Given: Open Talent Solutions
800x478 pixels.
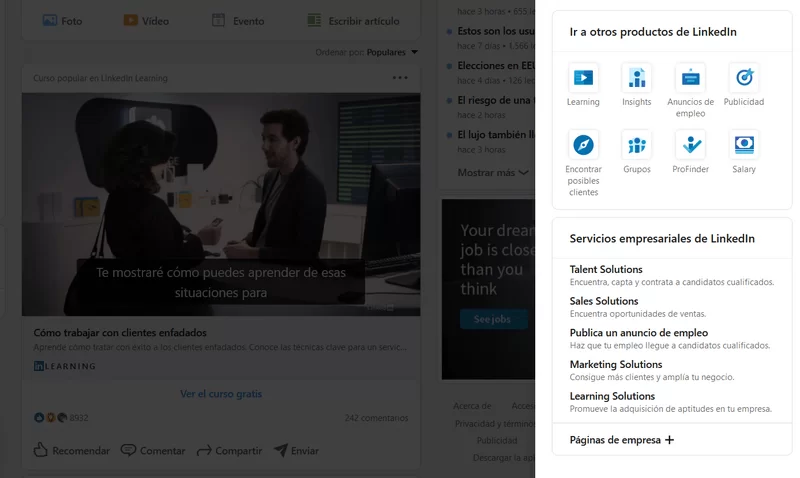Looking at the screenshot, I should coord(606,269).
